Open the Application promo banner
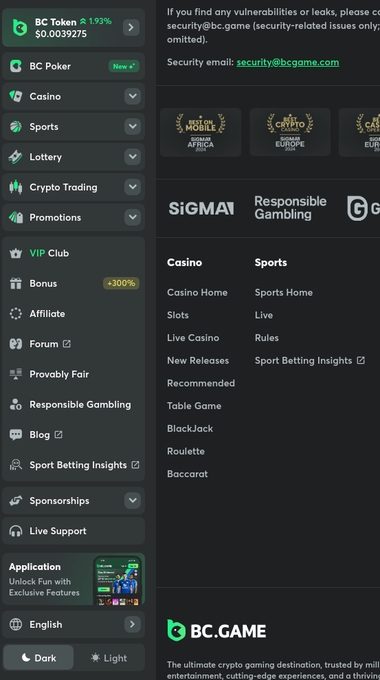The image size is (380, 680). [x=74, y=579]
